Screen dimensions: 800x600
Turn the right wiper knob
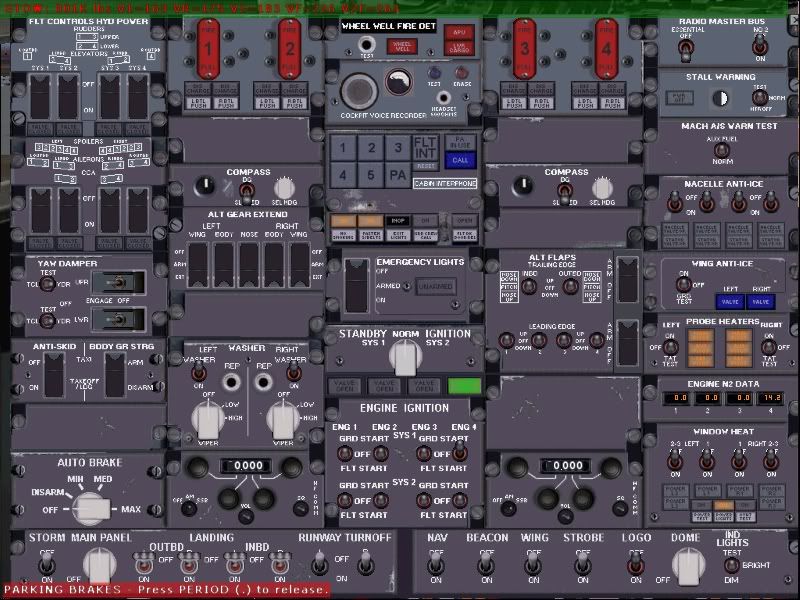pos(283,419)
